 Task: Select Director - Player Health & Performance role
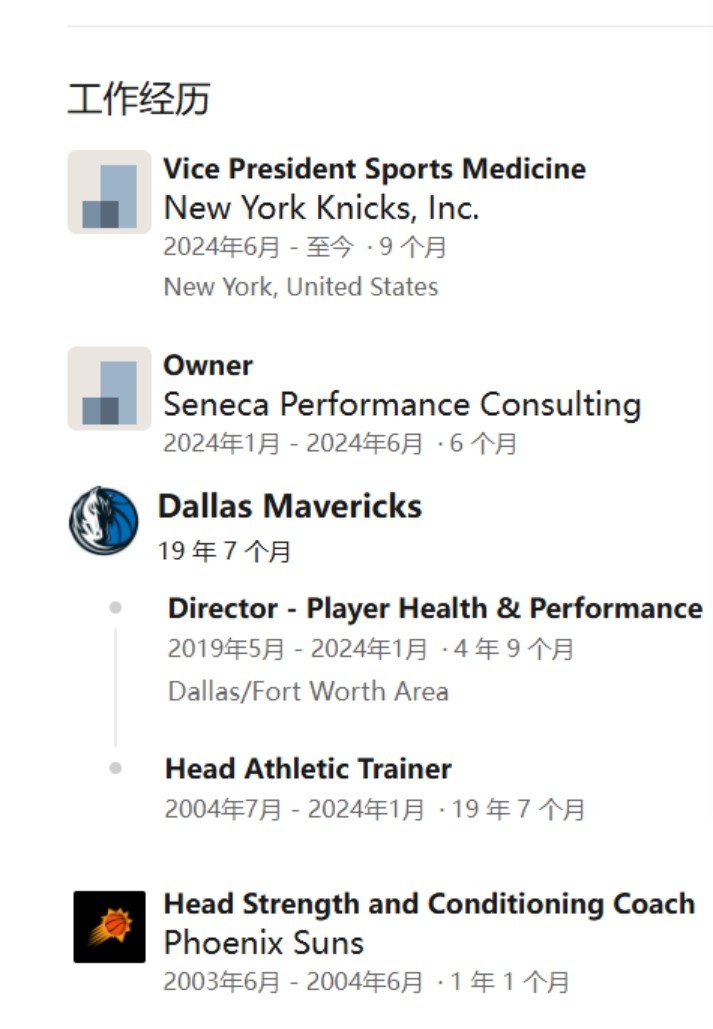tap(435, 608)
